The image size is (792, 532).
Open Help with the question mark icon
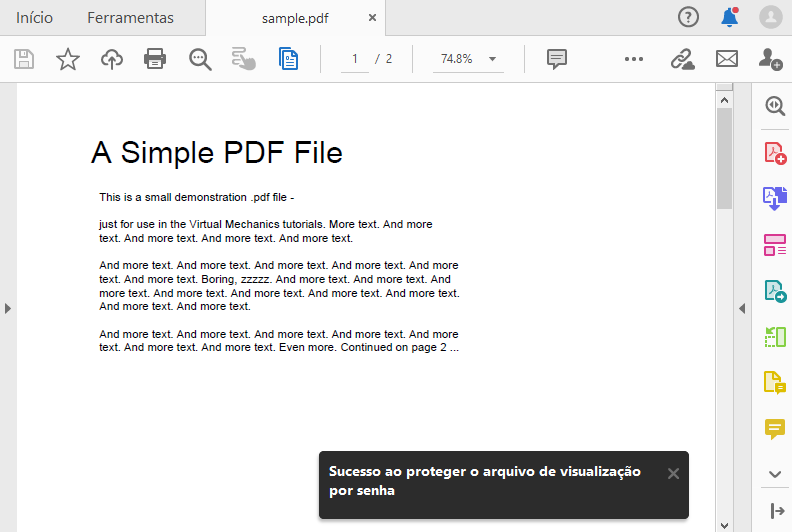click(688, 17)
